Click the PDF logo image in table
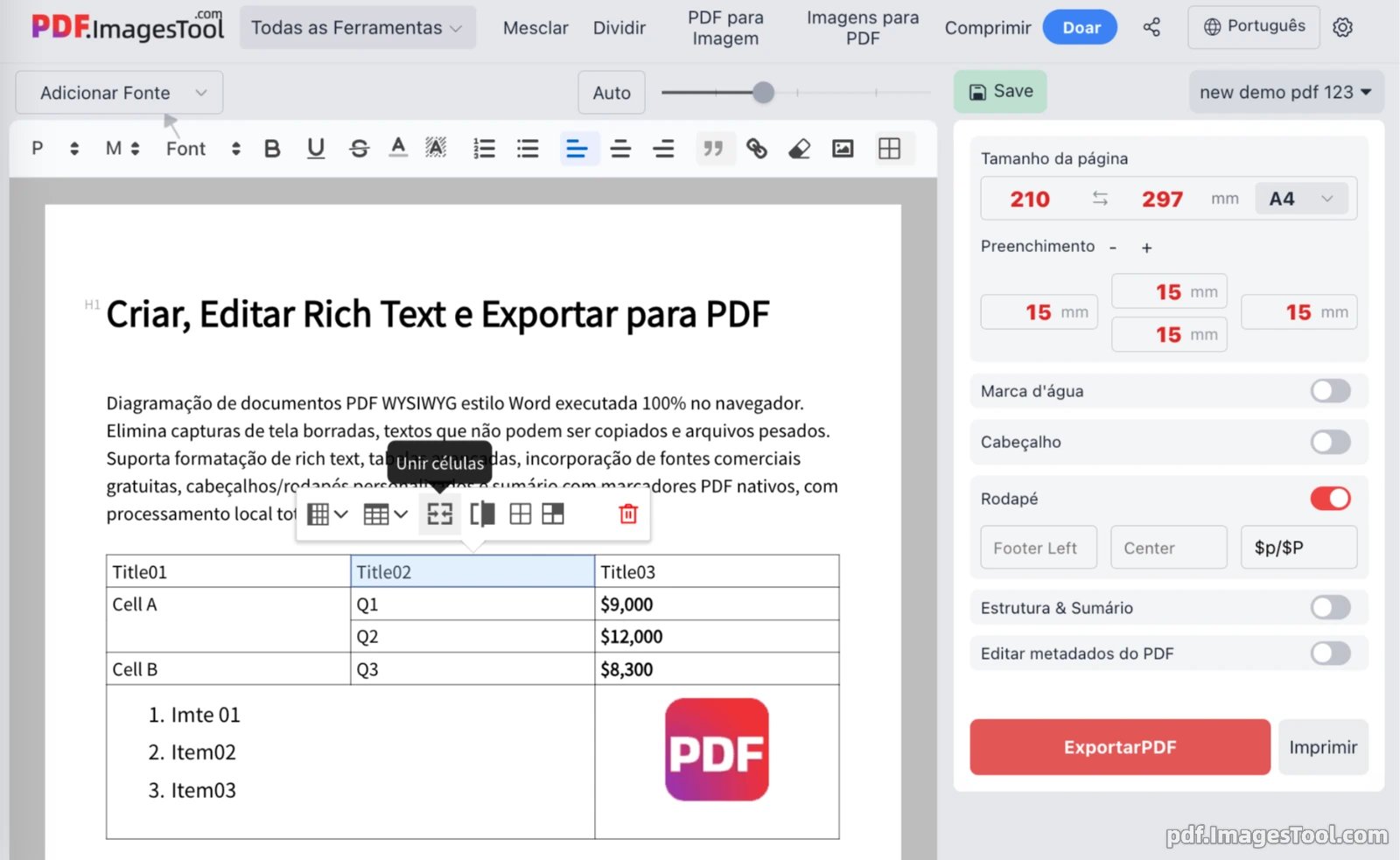1400x860 pixels. click(717, 750)
